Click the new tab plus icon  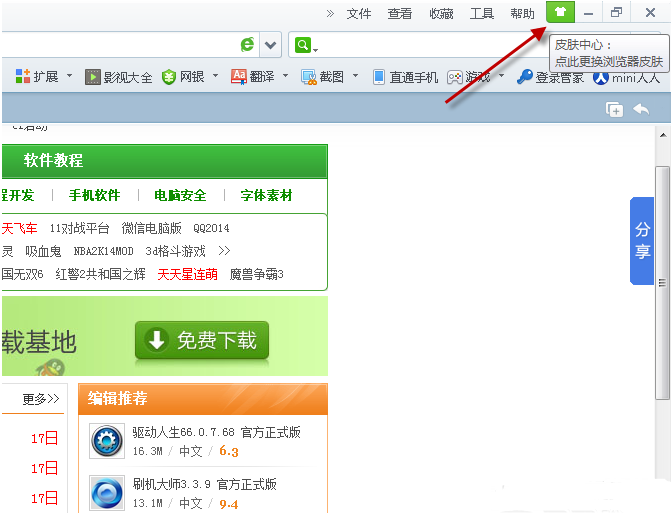(x=615, y=110)
